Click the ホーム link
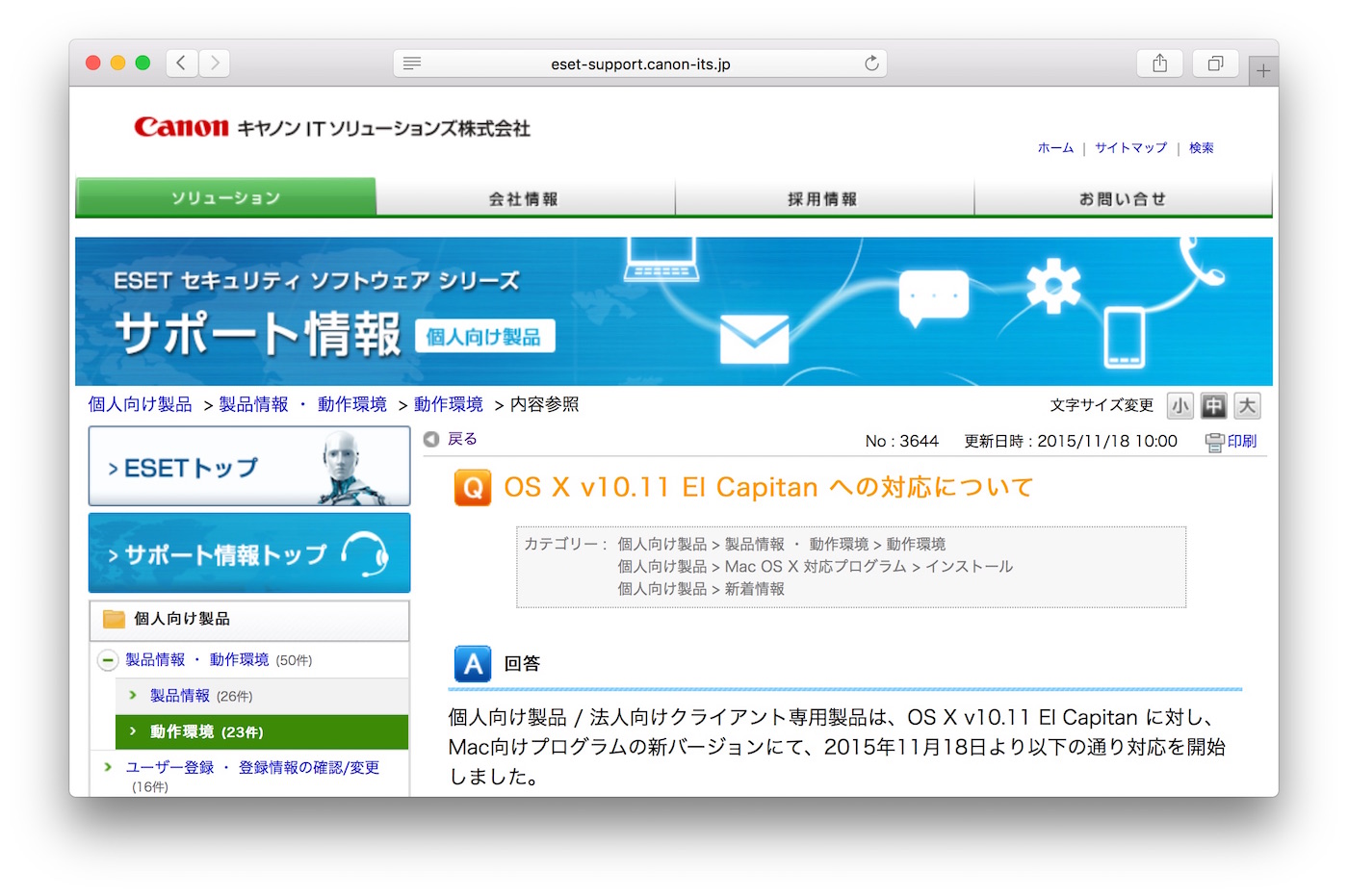The width and height of the screenshot is (1348, 896). pyautogui.click(x=1055, y=148)
